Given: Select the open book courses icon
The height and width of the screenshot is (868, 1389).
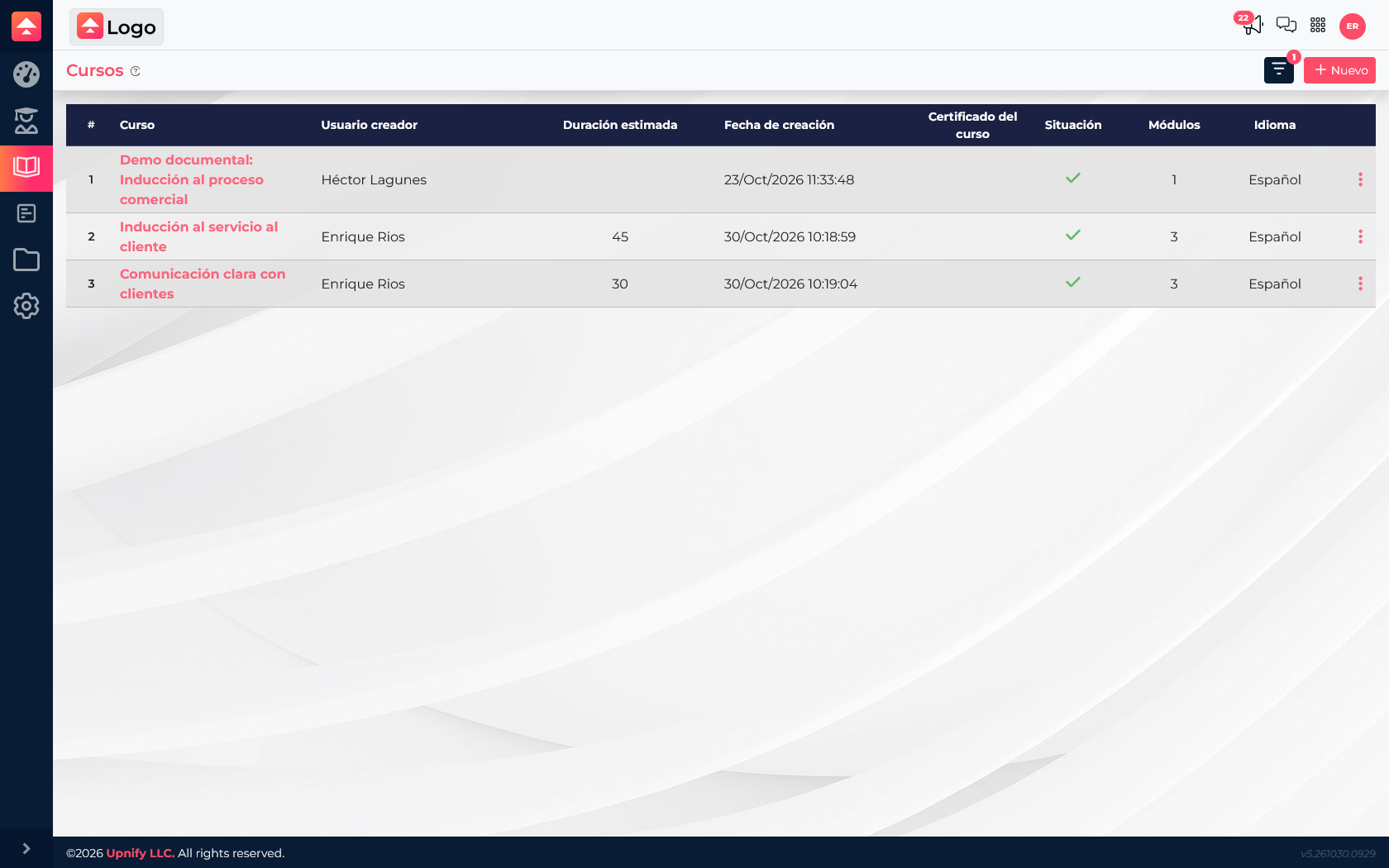Looking at the screenshot, I should click(26, 168).
